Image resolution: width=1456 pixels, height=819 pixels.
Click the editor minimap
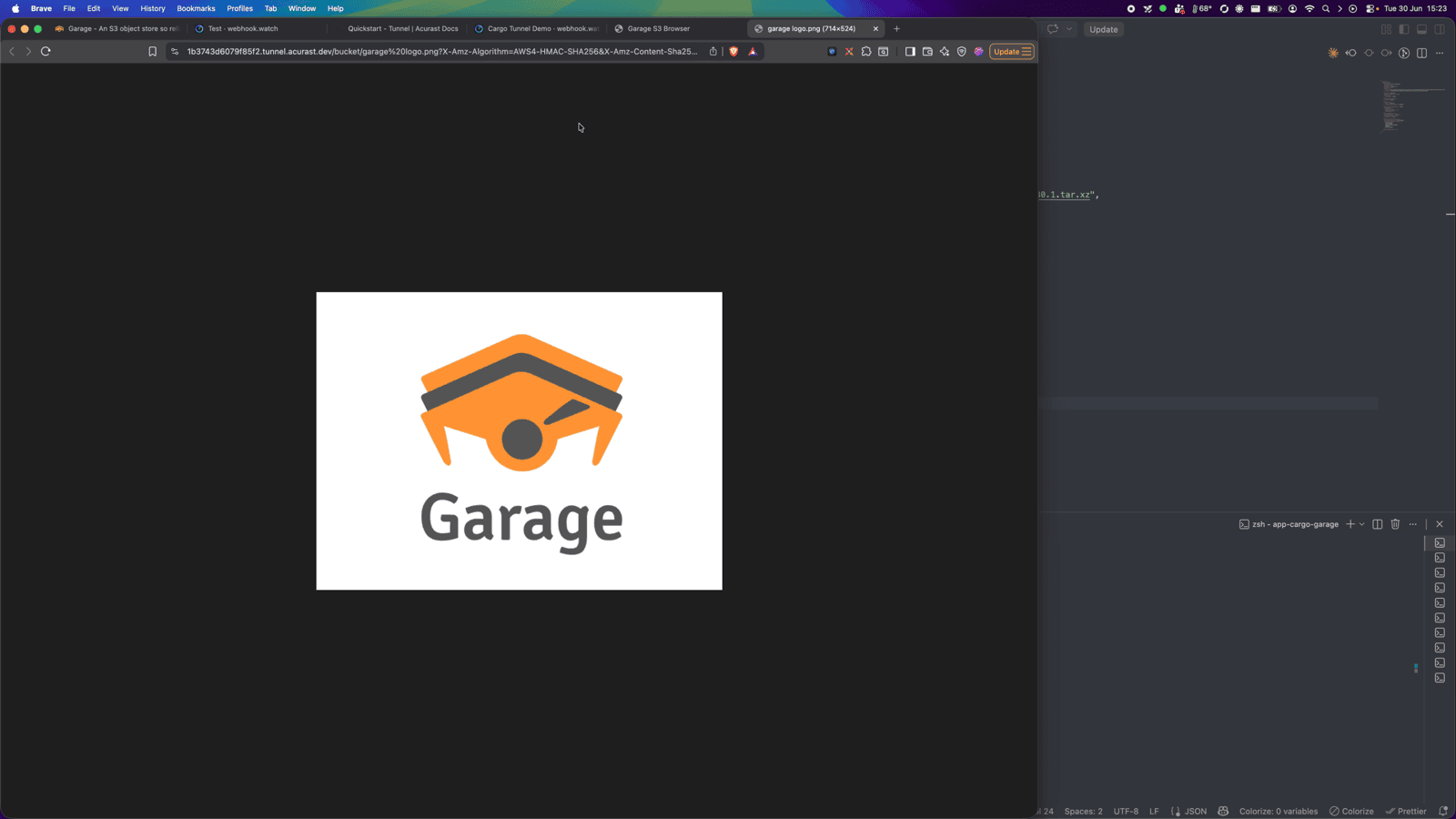point(1412,105)
